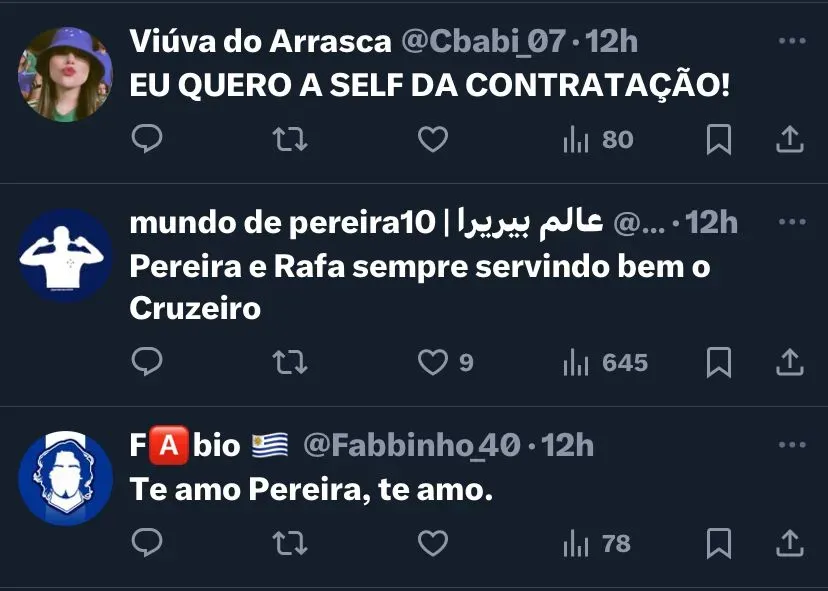Open more options for Viúva do Arrasca tweet
The image size is (828, 591).
coord(792,41)
